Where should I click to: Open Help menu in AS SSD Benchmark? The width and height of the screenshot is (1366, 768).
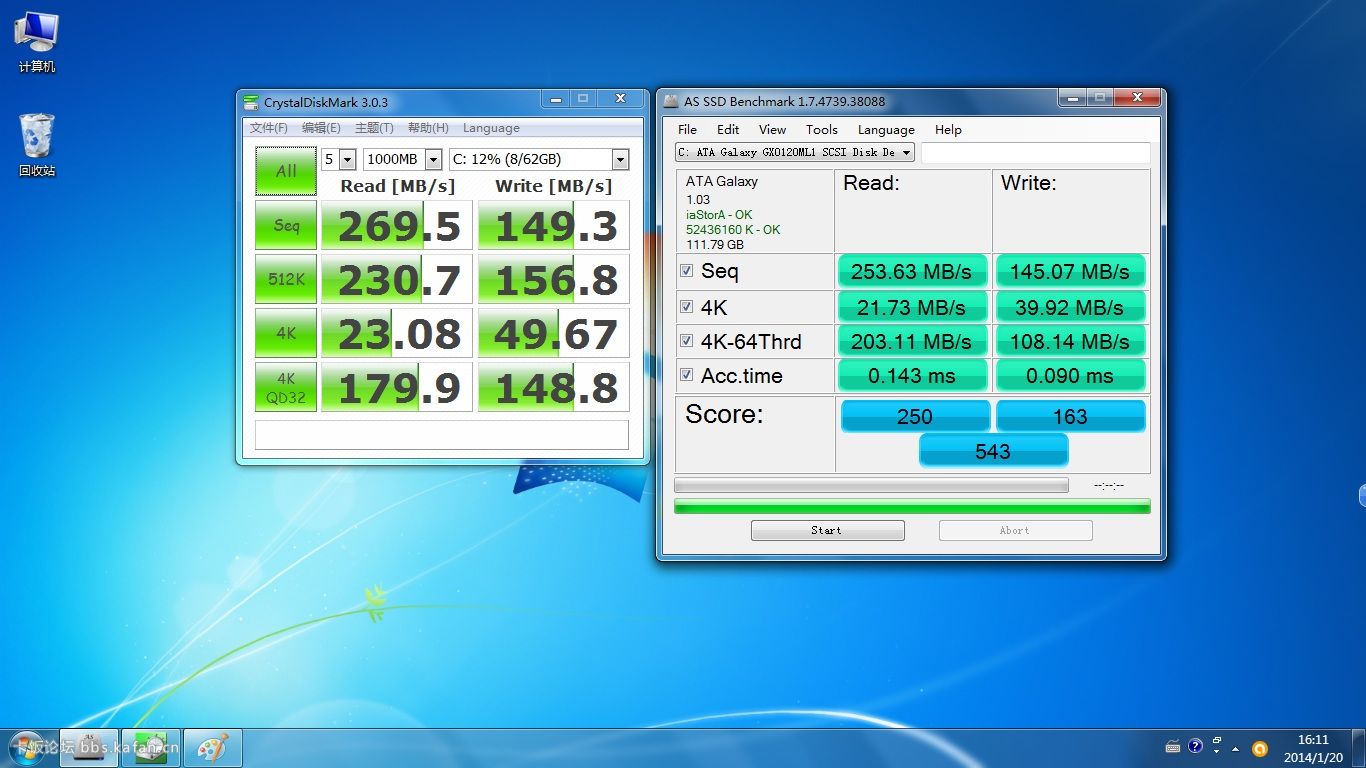coord(948,129)
